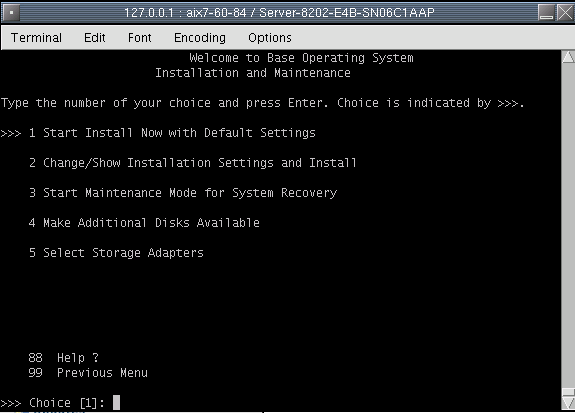Click the 88 Help ? line
This screenshot has height=413, width=575.
pos(63,358)
